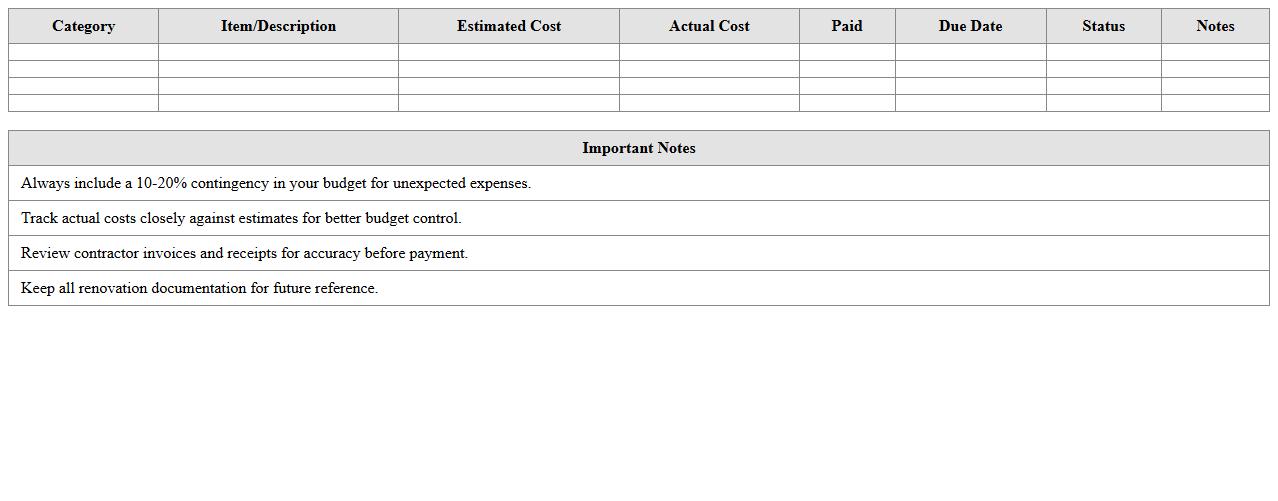Click the contingency budget note text
1278x501 pixels.
(276, 184)
